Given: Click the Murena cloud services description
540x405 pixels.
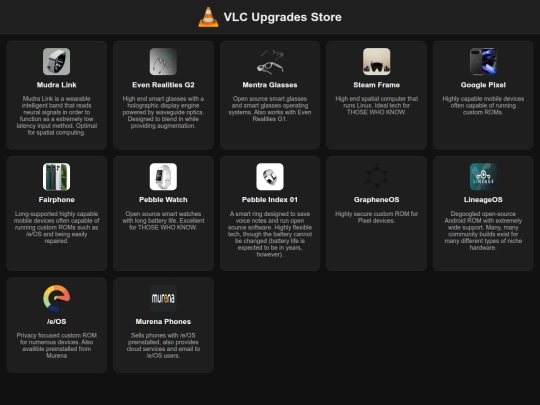Looking at the screenshot, I should click(x=163, y=345).
